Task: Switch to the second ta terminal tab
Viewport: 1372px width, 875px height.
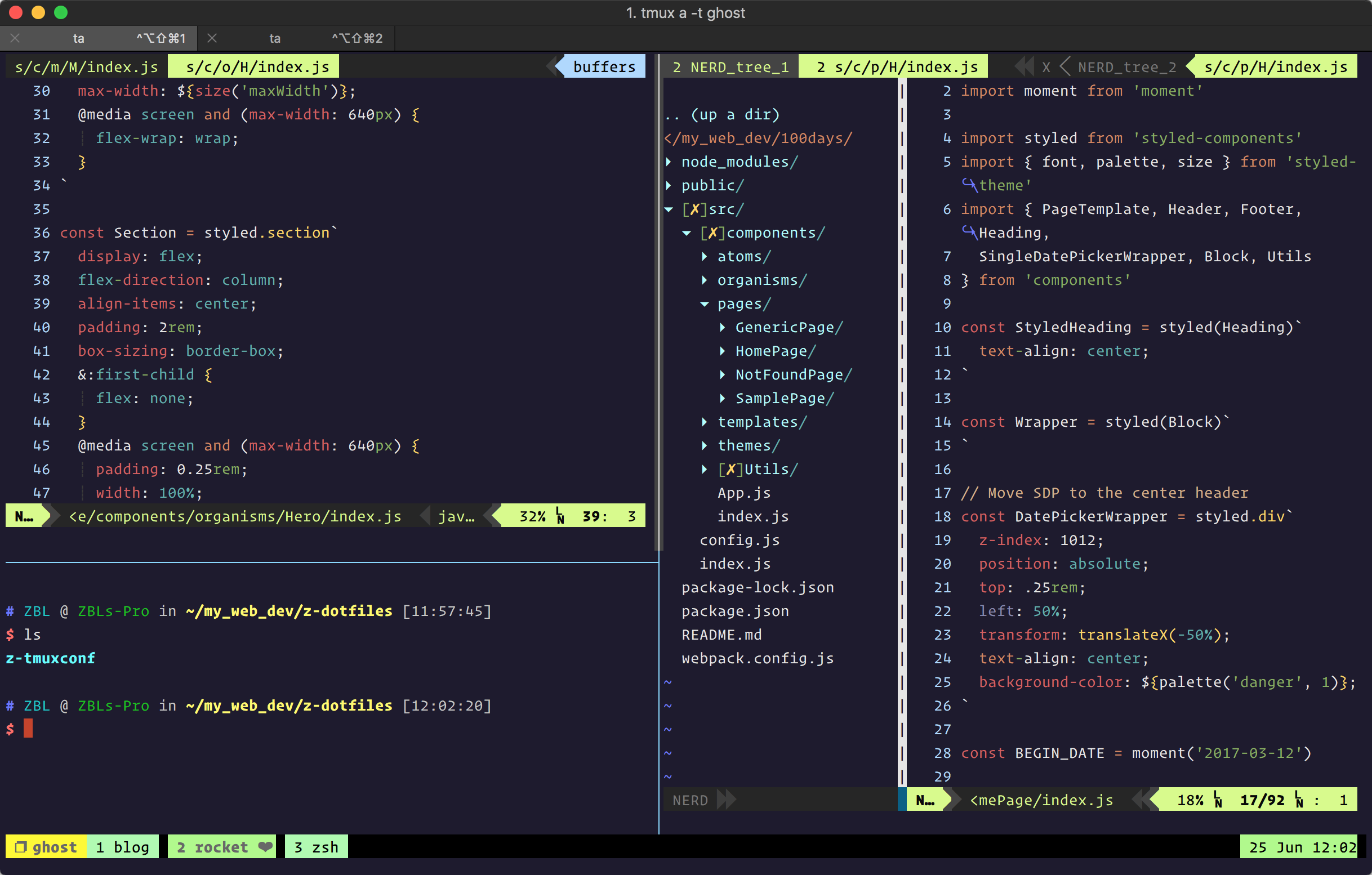Action: point(275,38)
